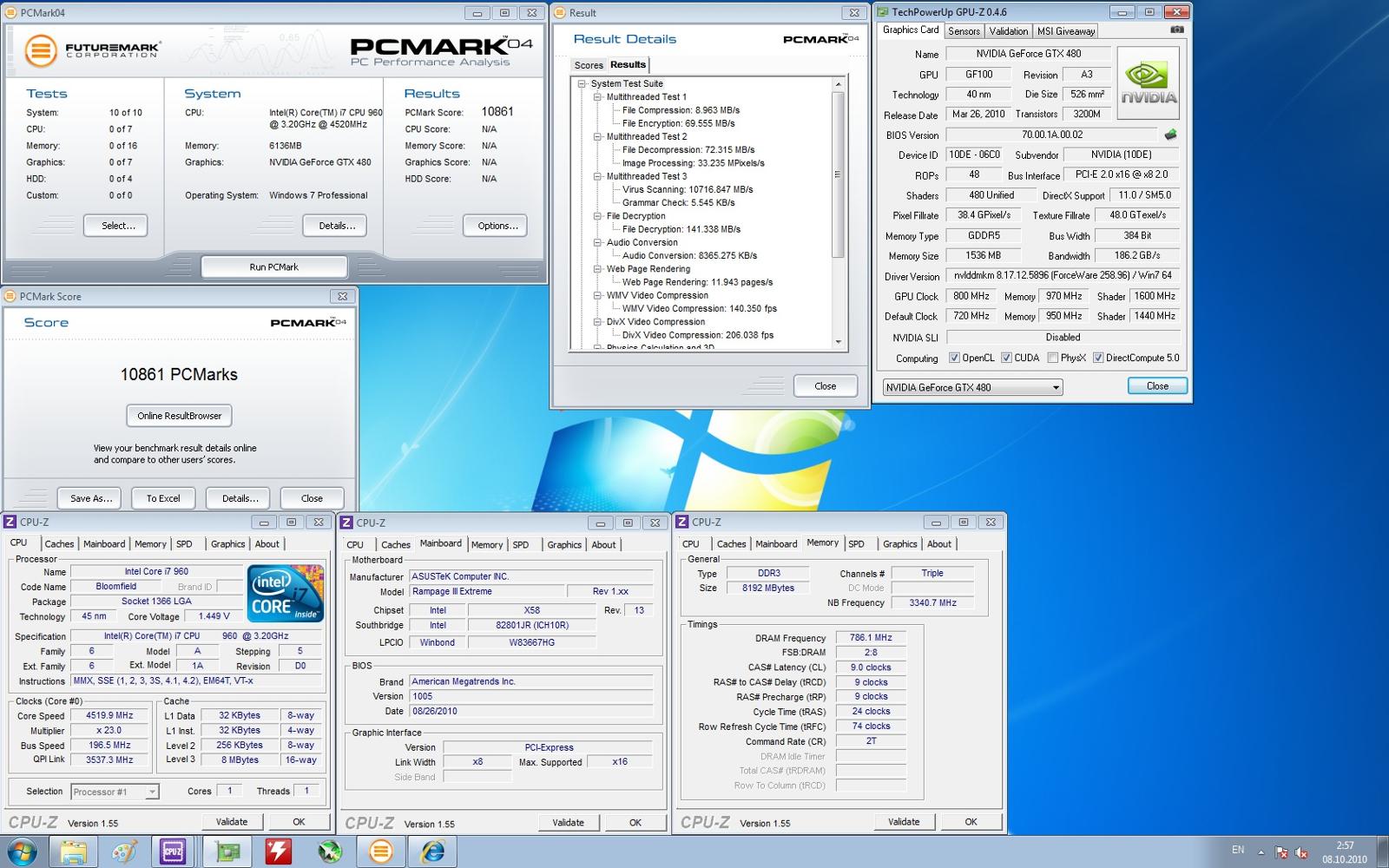This screenshot has width=1389, height=868.
Task: Click the Virus Scanning: 10716.847 MB/s row
Action: pos(688,189)
